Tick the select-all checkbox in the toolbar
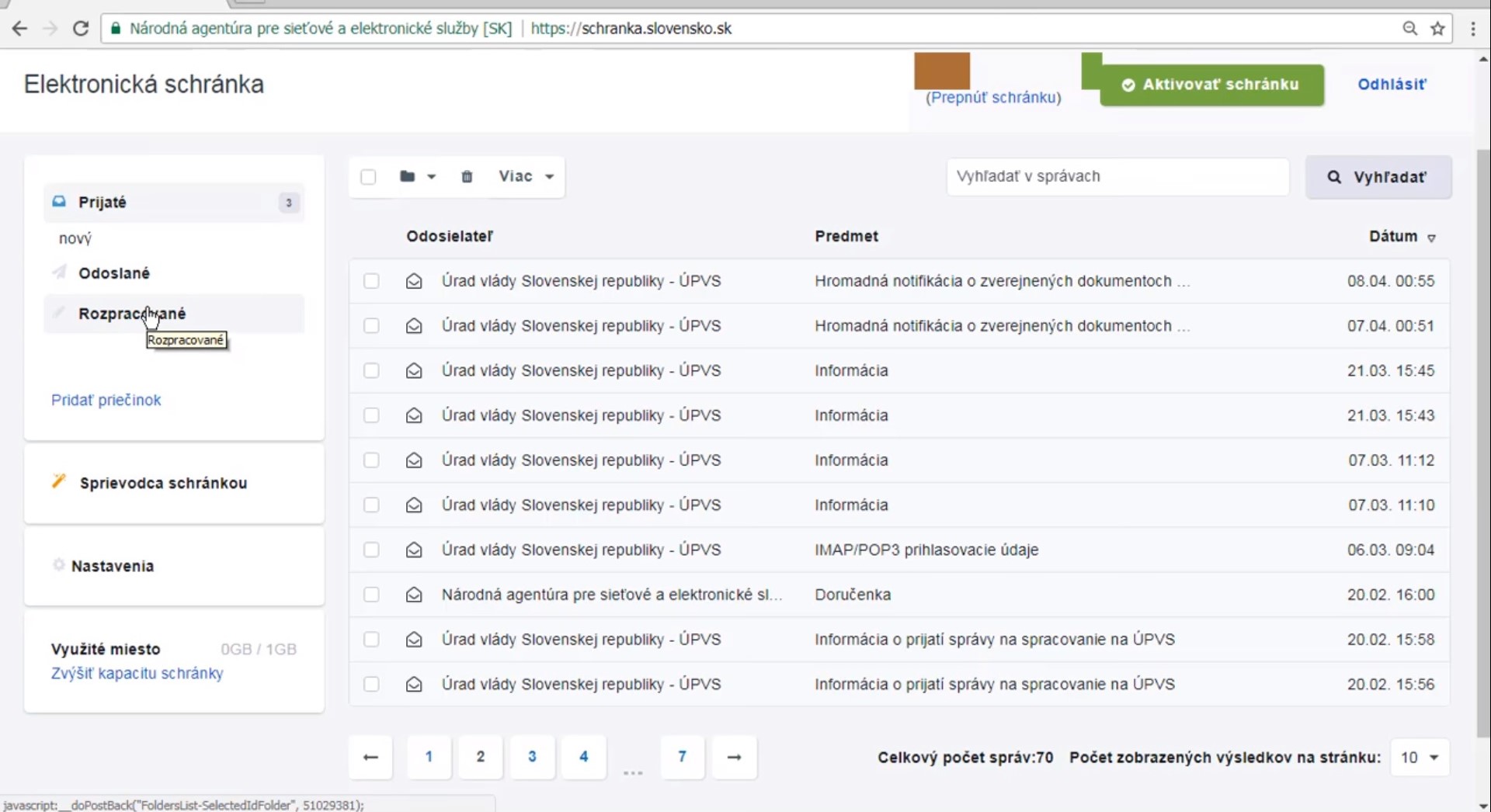The image size is (1491, 812). 368,177
